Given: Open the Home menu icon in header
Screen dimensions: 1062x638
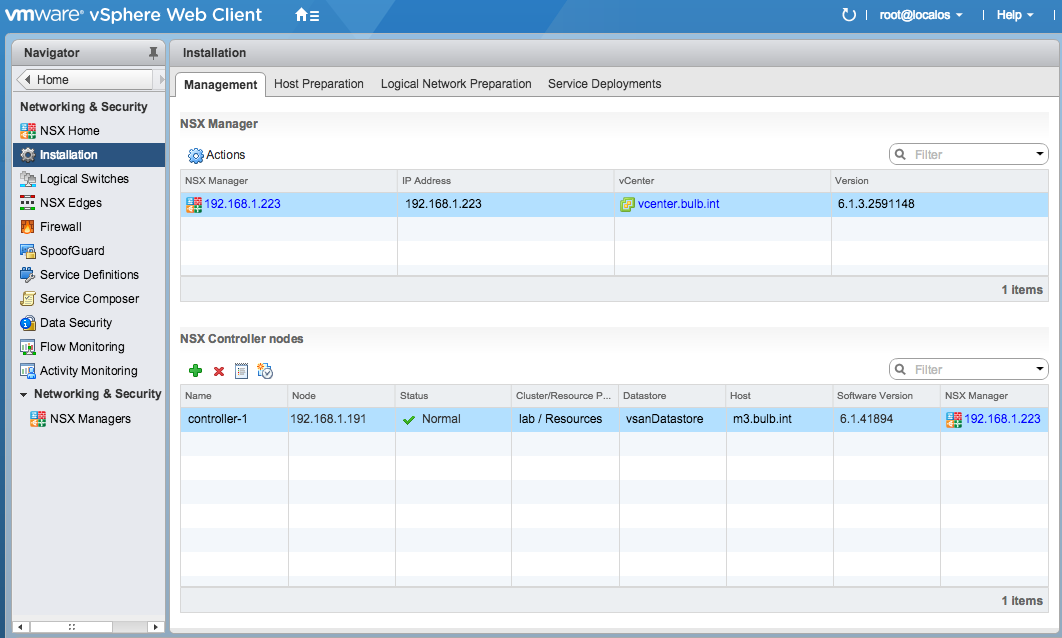Looking at the screenshot, I should pos(307,15).
